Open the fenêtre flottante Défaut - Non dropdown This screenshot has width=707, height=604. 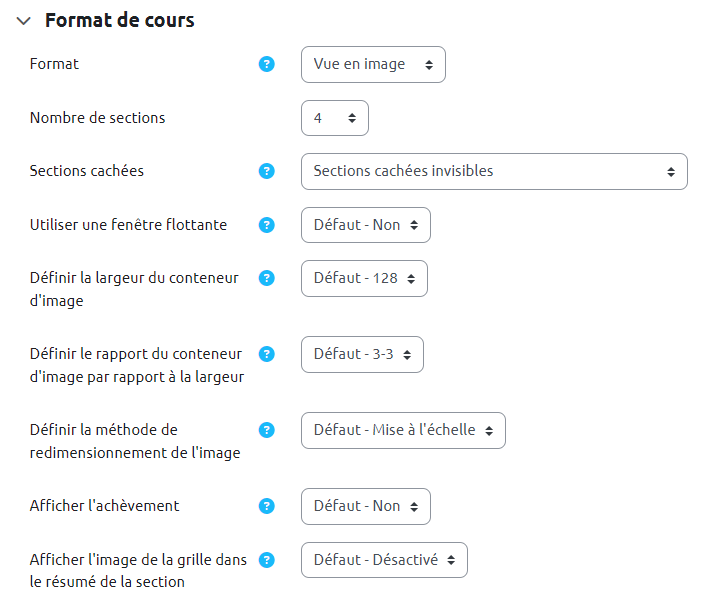(x=366, y=225)
